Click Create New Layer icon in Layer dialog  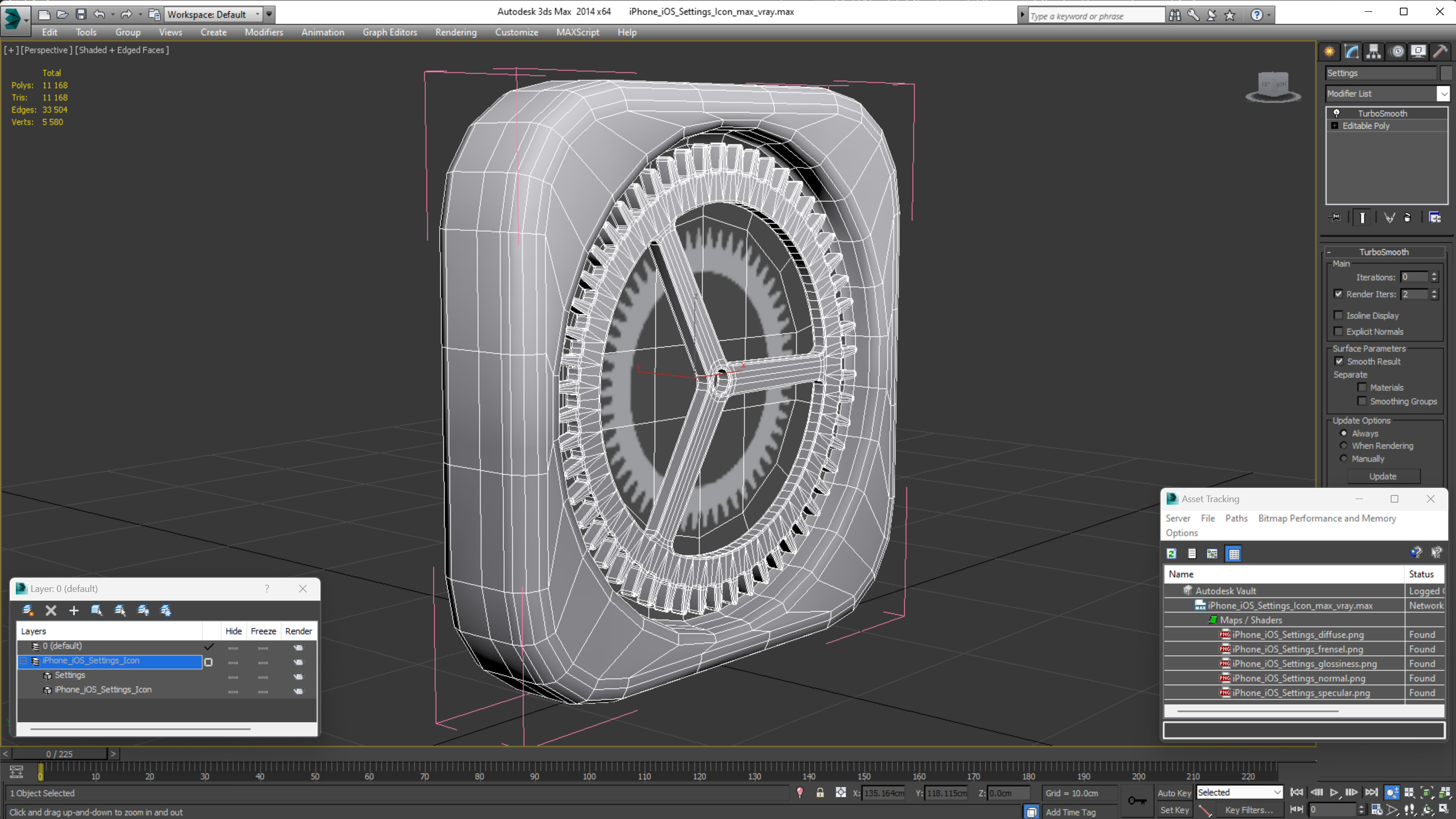tap(27, 610)
